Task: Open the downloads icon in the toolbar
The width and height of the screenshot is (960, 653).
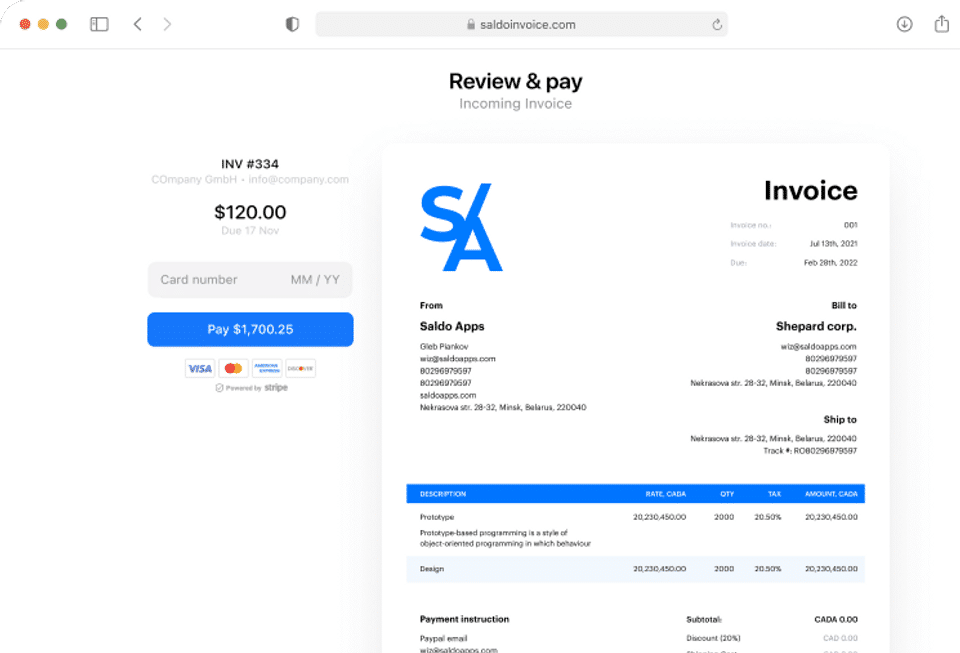Action: (x=904, y=24)
